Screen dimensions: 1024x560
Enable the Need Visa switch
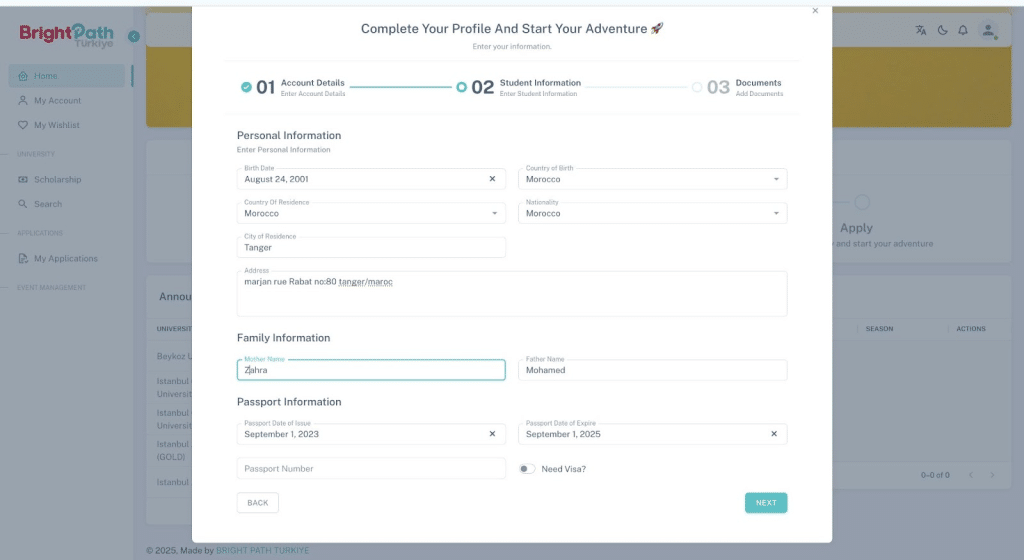527,469
